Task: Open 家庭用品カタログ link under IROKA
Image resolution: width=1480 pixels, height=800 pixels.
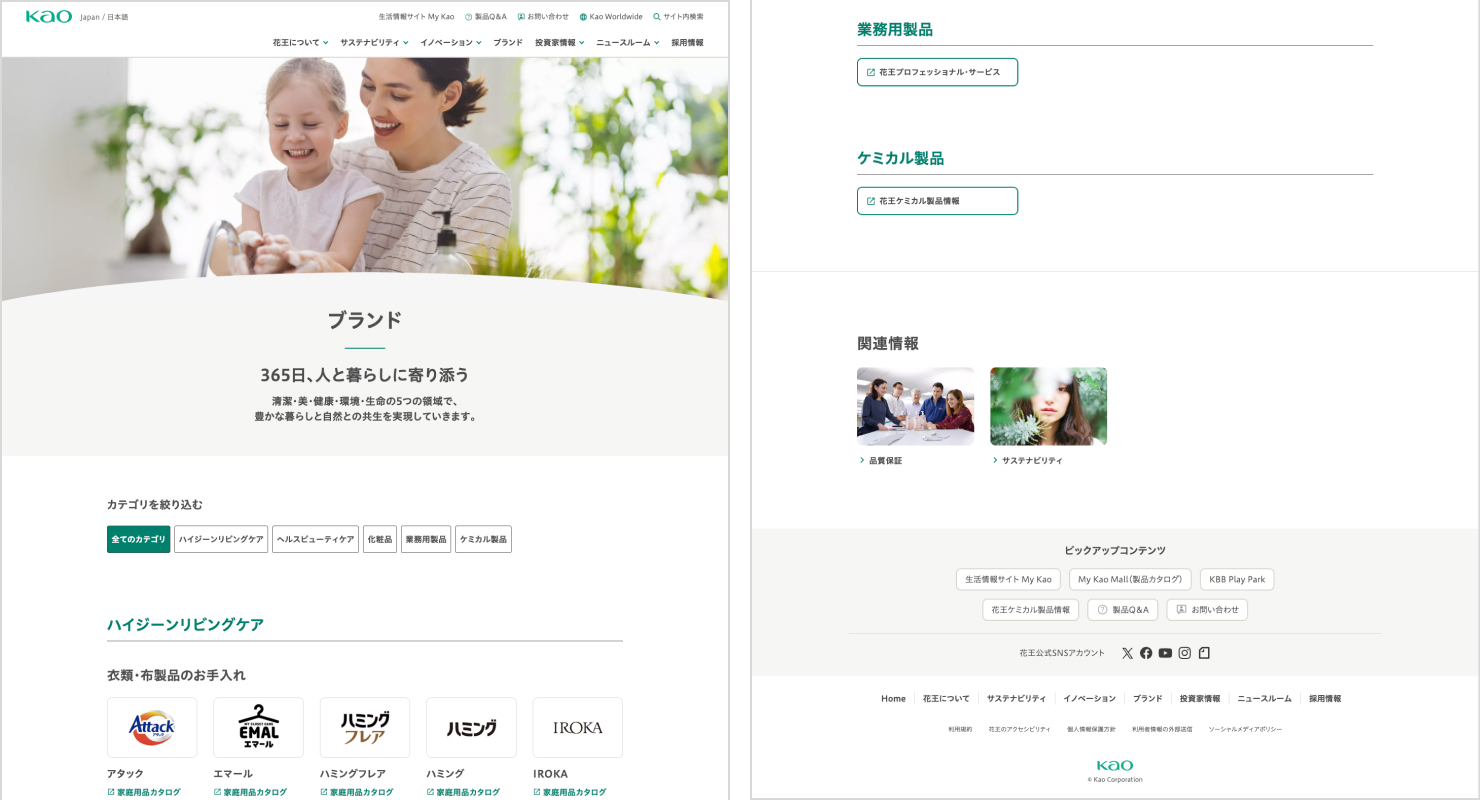Action: tap(570, 792)
